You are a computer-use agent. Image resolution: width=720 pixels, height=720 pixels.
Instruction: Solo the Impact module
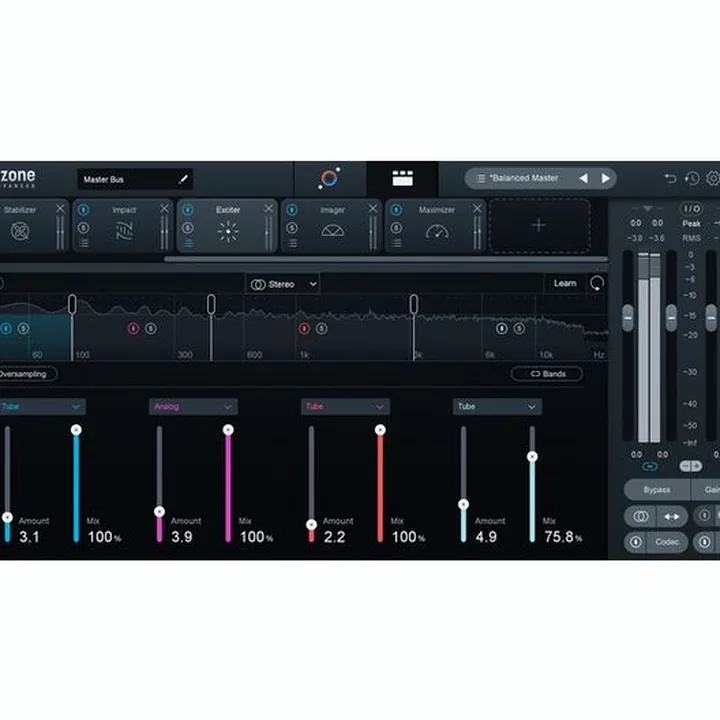coord(83,228)
